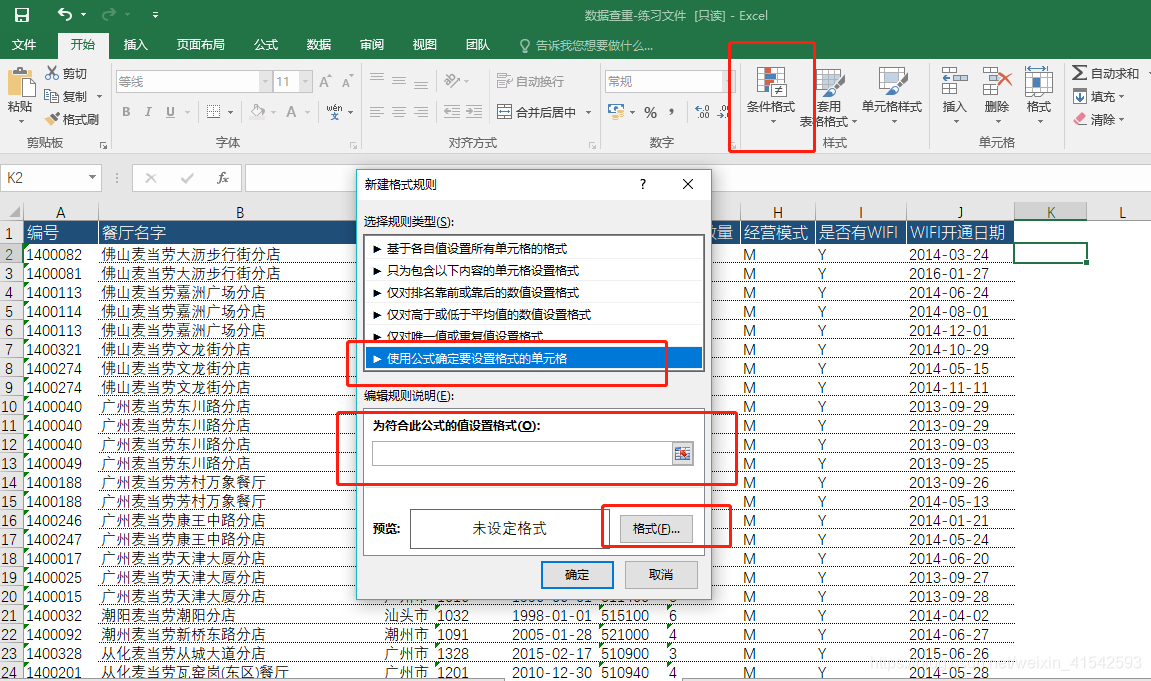This screenshot has width=1151, height=681.
Task: Select rule type 仅对排名靠前或靠后的数值设置格式
Action: 534,292
